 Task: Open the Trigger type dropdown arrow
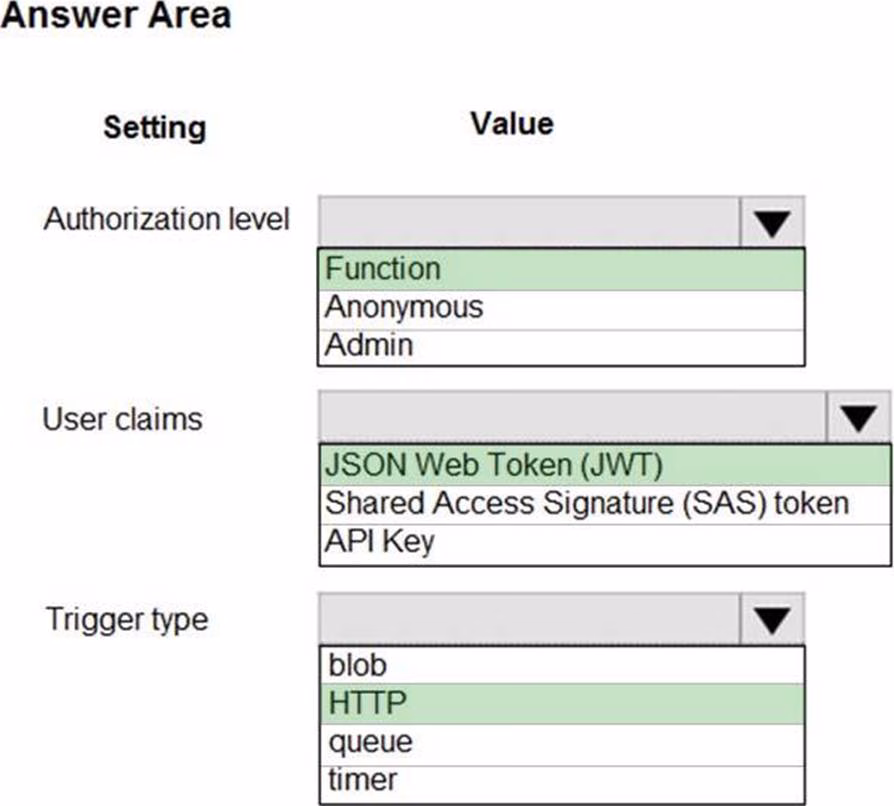771,620
